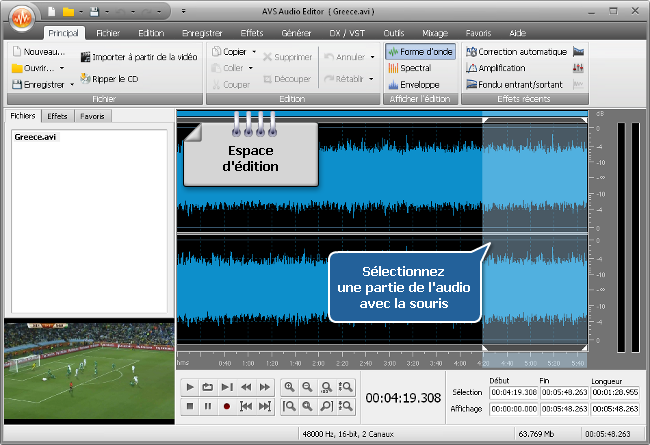Click the Amplification effect button
650x445 pixels.
(x=508, y=68)
